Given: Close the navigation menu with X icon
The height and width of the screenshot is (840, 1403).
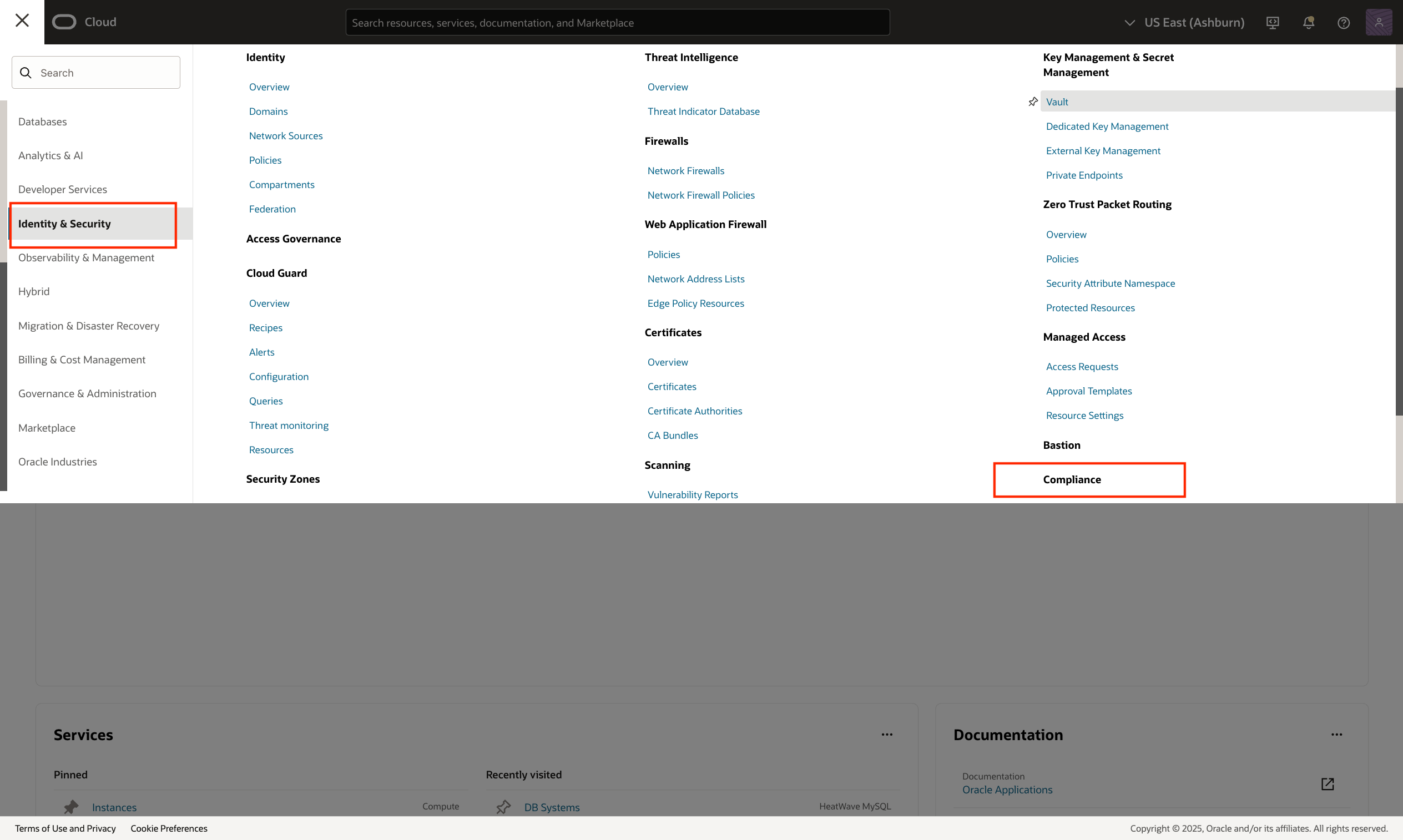Looking at the screenshot, I should click(x=22, y=21).
